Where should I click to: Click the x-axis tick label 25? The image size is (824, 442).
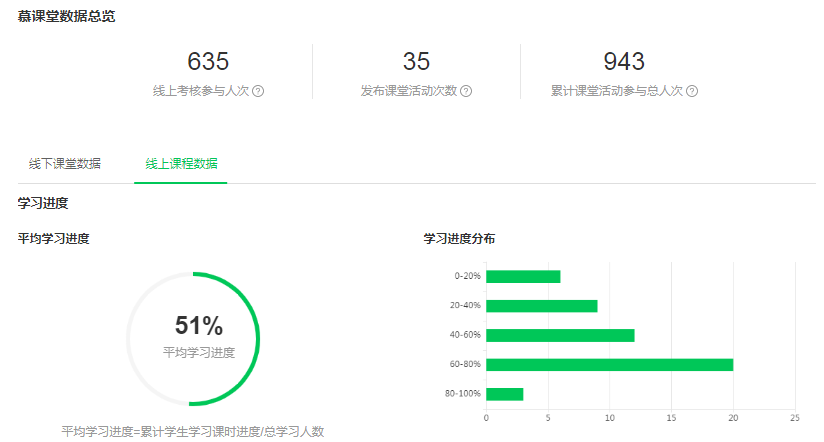click(795, 418)
